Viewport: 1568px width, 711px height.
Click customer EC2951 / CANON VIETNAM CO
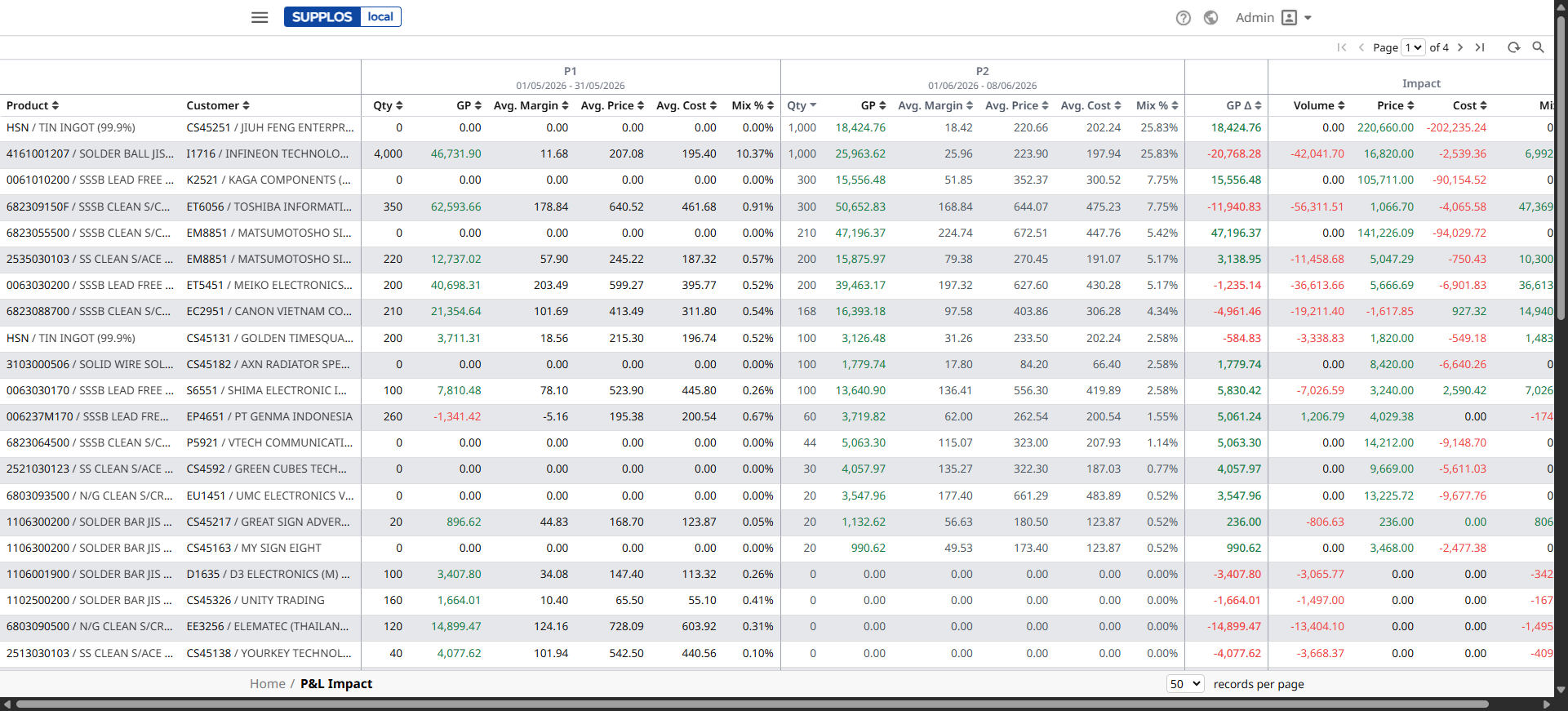[x=269, y=311]
